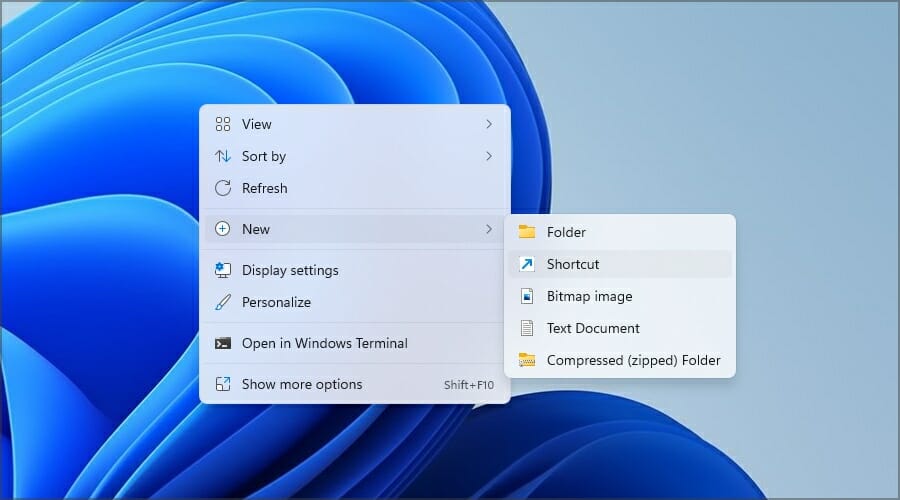Viewport: 900px width, 500px height.
Task: Click the Personalize brush icon
Action: pos(223,302)
